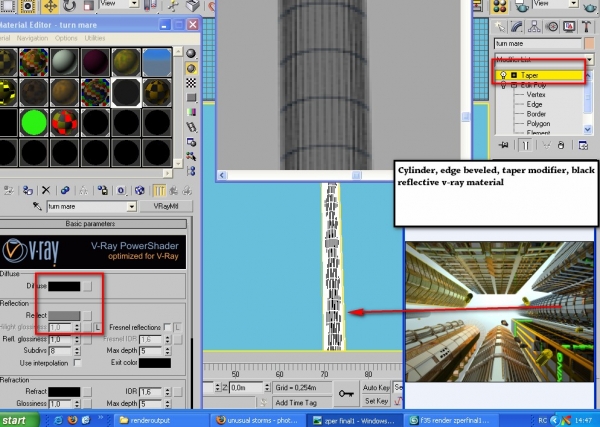The width and height of the screenshot is (600, 427).
Task: Pick material from object with eyedropper
Action: pos(37,207)
